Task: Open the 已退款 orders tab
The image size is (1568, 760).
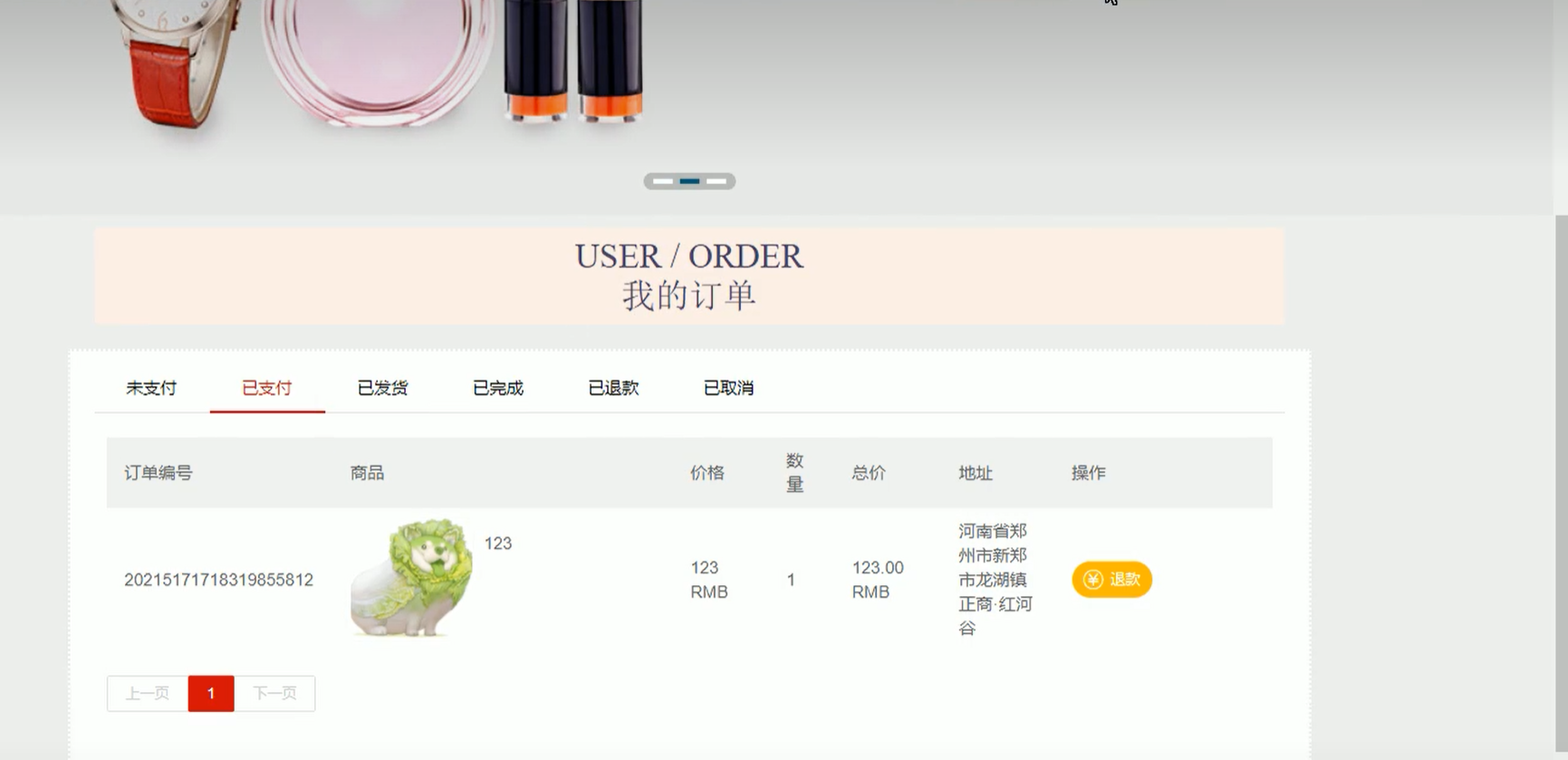Action: point(613,388)
